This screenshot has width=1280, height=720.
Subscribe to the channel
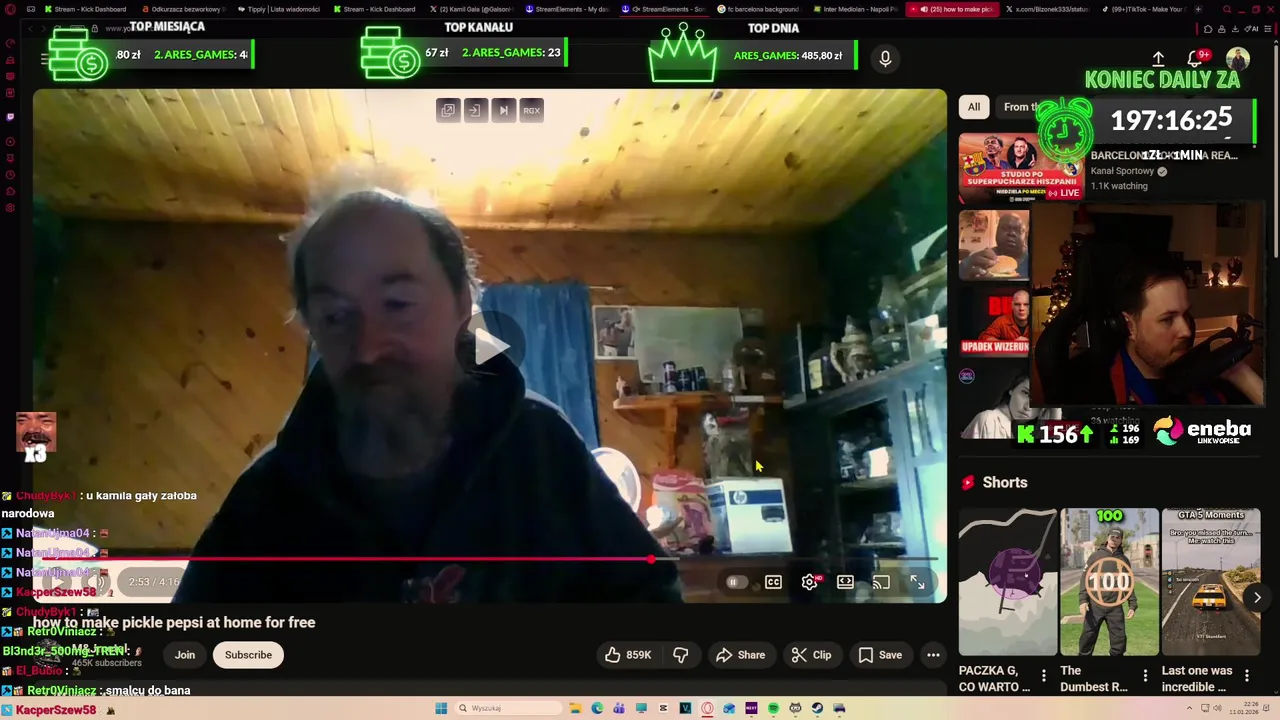pos(248,655)
